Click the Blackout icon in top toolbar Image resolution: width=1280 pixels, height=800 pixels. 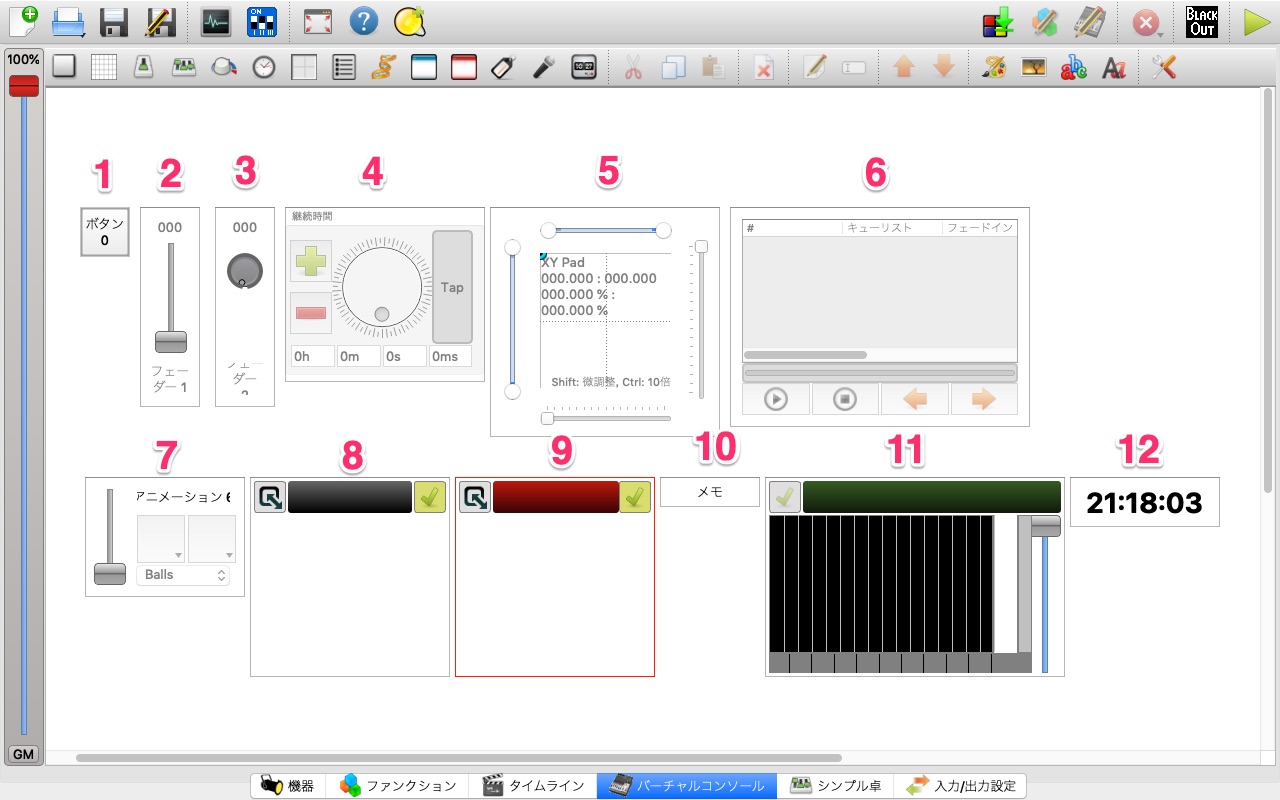point(1201,22)
